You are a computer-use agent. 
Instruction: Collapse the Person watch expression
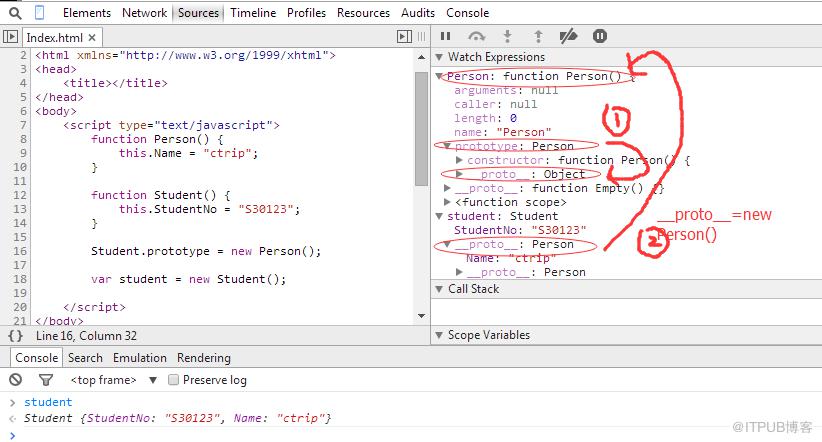coord(439,76)
